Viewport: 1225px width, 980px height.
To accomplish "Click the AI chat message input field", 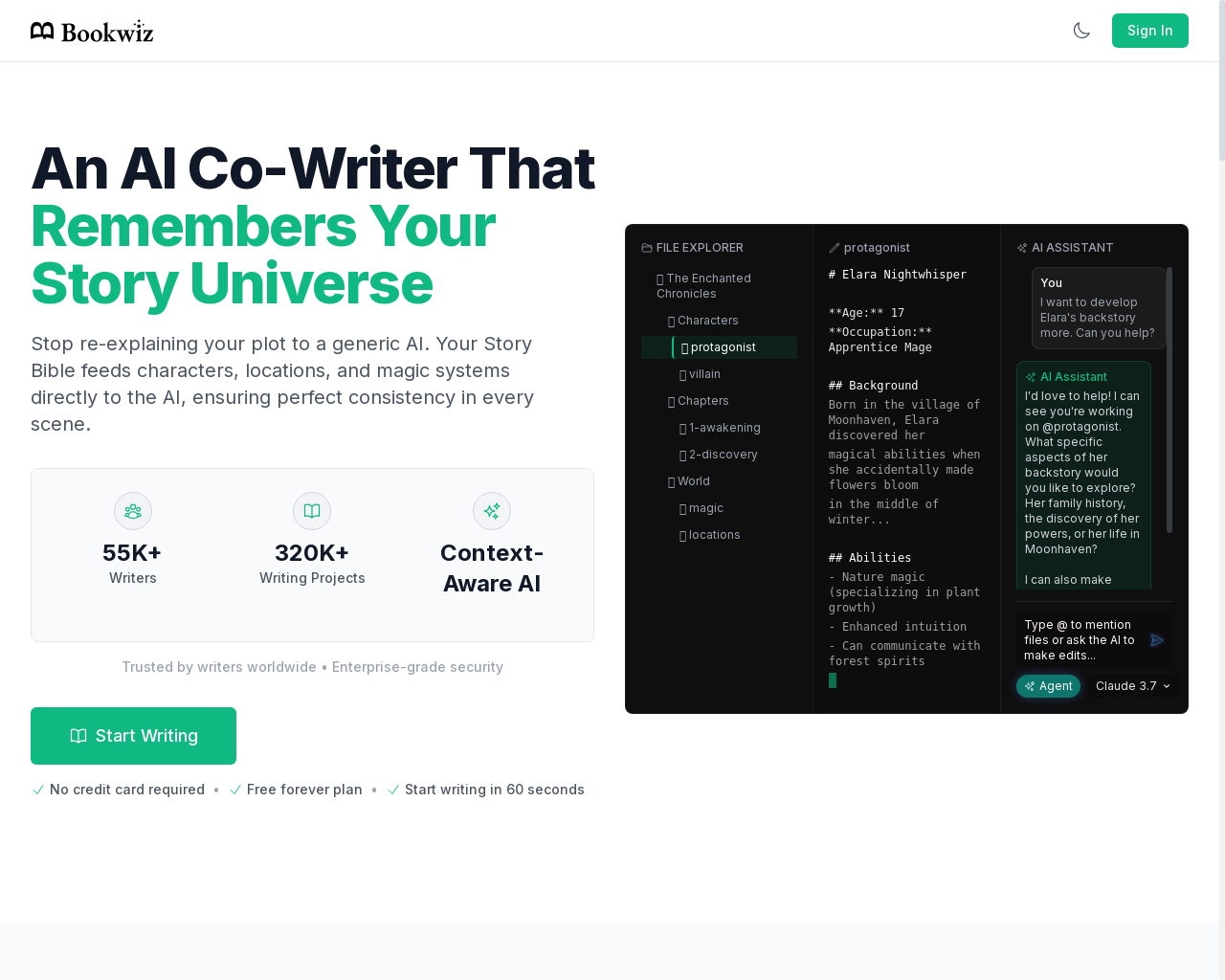I will (1081, 640).
